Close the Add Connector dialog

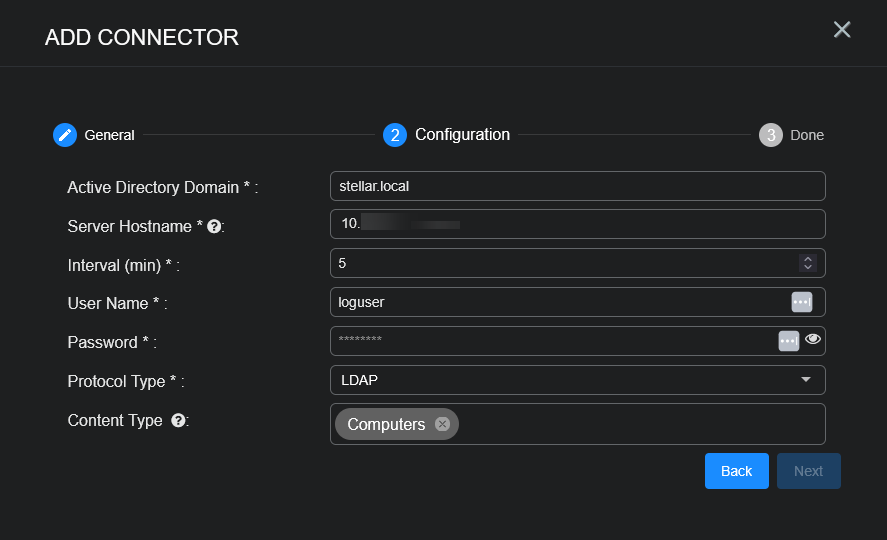pos(842,30)
